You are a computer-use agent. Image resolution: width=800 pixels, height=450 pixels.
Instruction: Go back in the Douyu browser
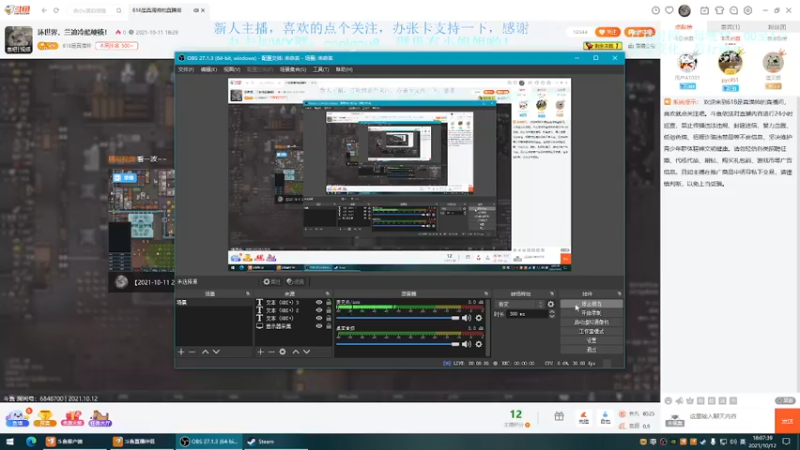(44, 10)
